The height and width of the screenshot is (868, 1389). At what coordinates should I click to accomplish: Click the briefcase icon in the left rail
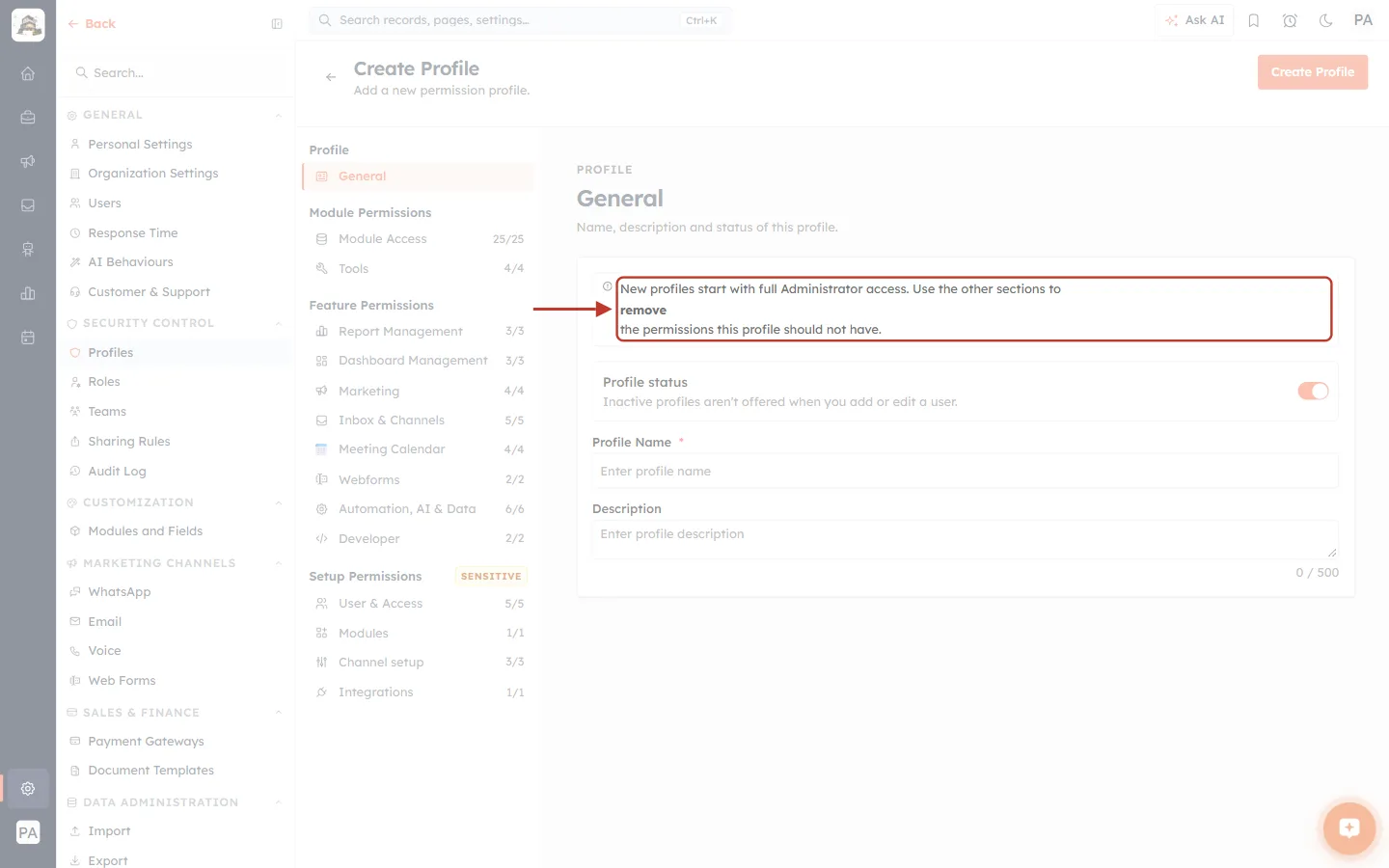click(28, 118)
